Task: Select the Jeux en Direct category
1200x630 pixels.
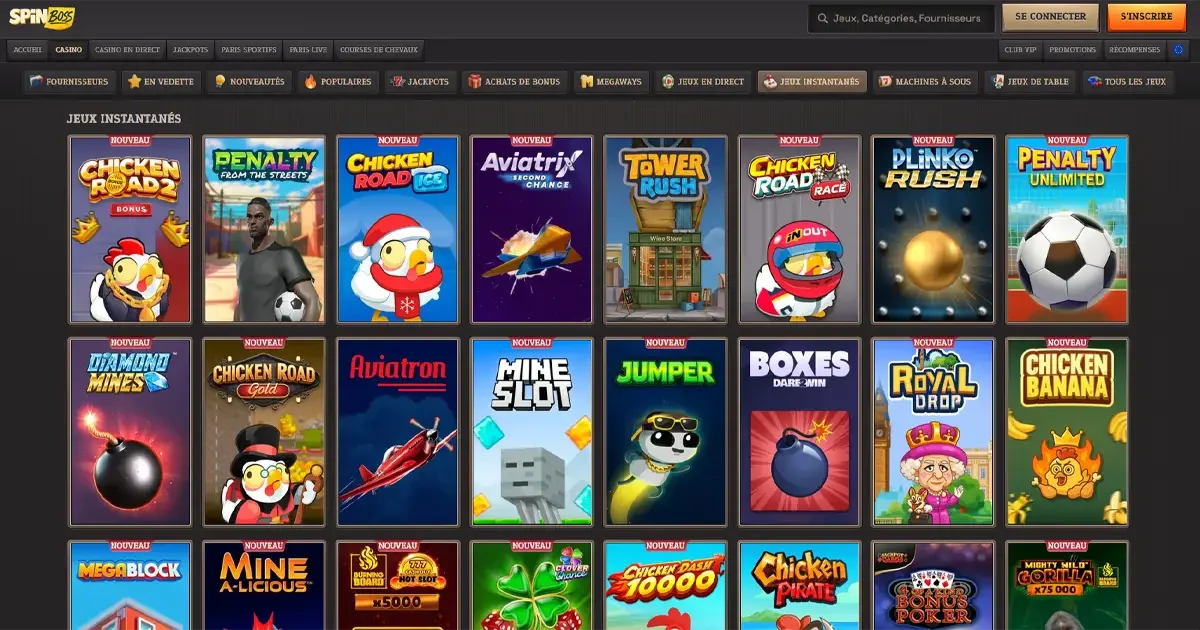Action: [703, 82]
